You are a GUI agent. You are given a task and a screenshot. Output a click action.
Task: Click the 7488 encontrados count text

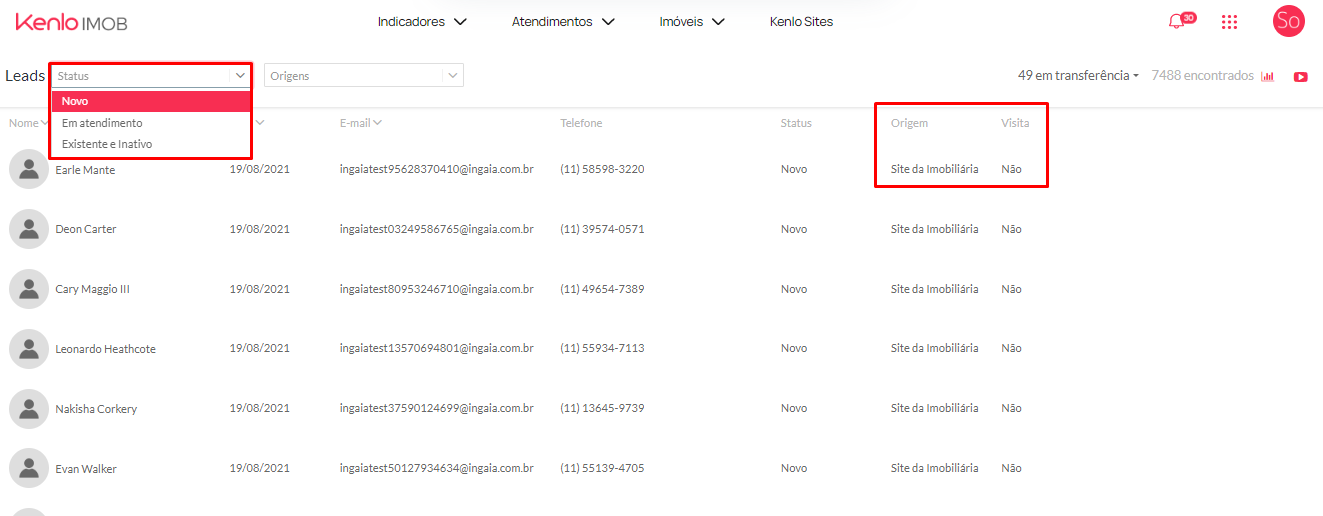pos(1202,75)
